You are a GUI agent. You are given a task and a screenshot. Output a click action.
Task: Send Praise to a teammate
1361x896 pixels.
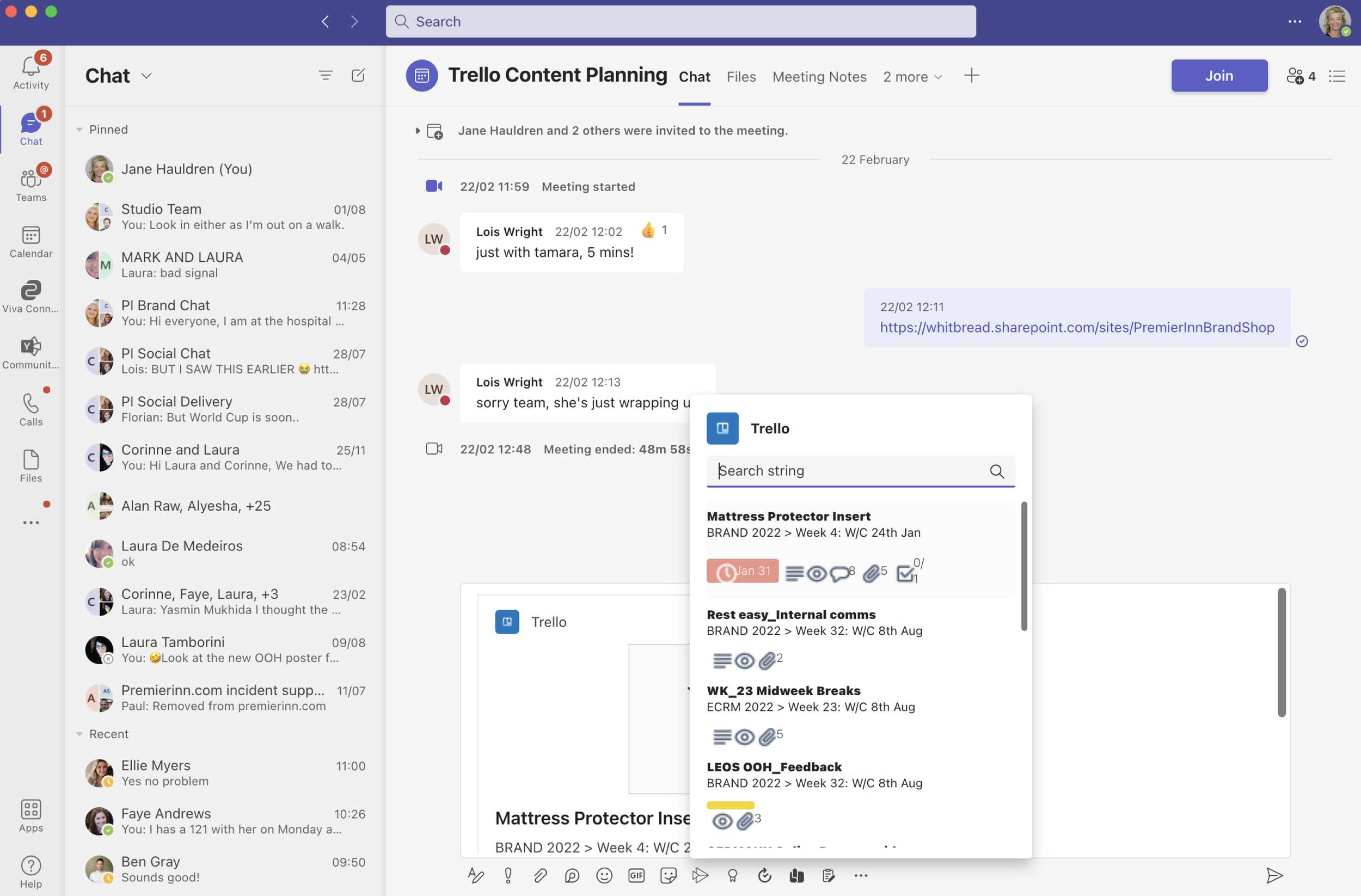click(733, 875)
